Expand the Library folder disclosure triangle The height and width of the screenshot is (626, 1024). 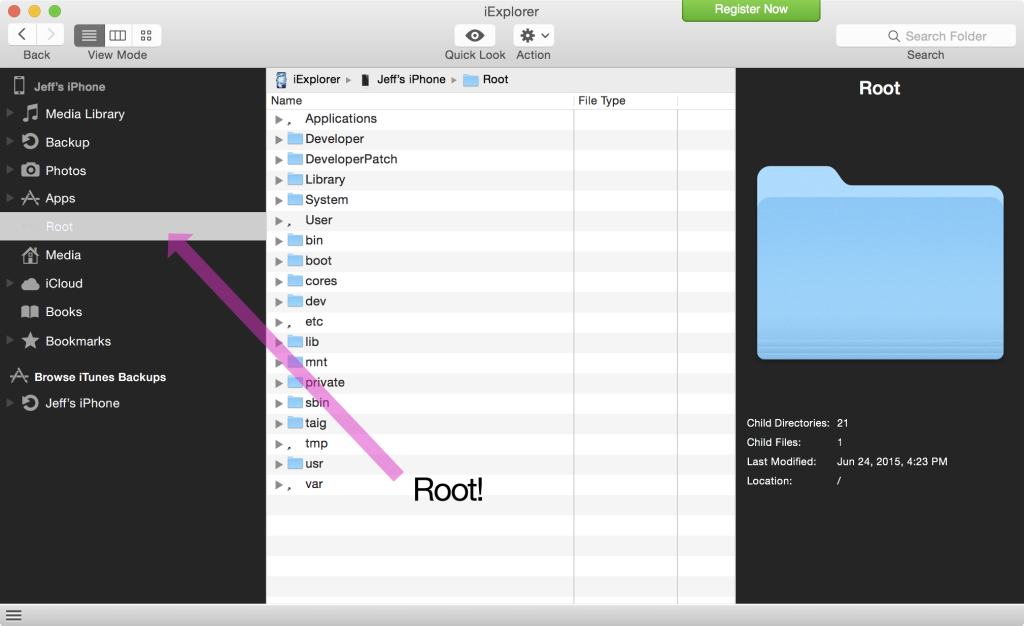[x=279, y=180]
